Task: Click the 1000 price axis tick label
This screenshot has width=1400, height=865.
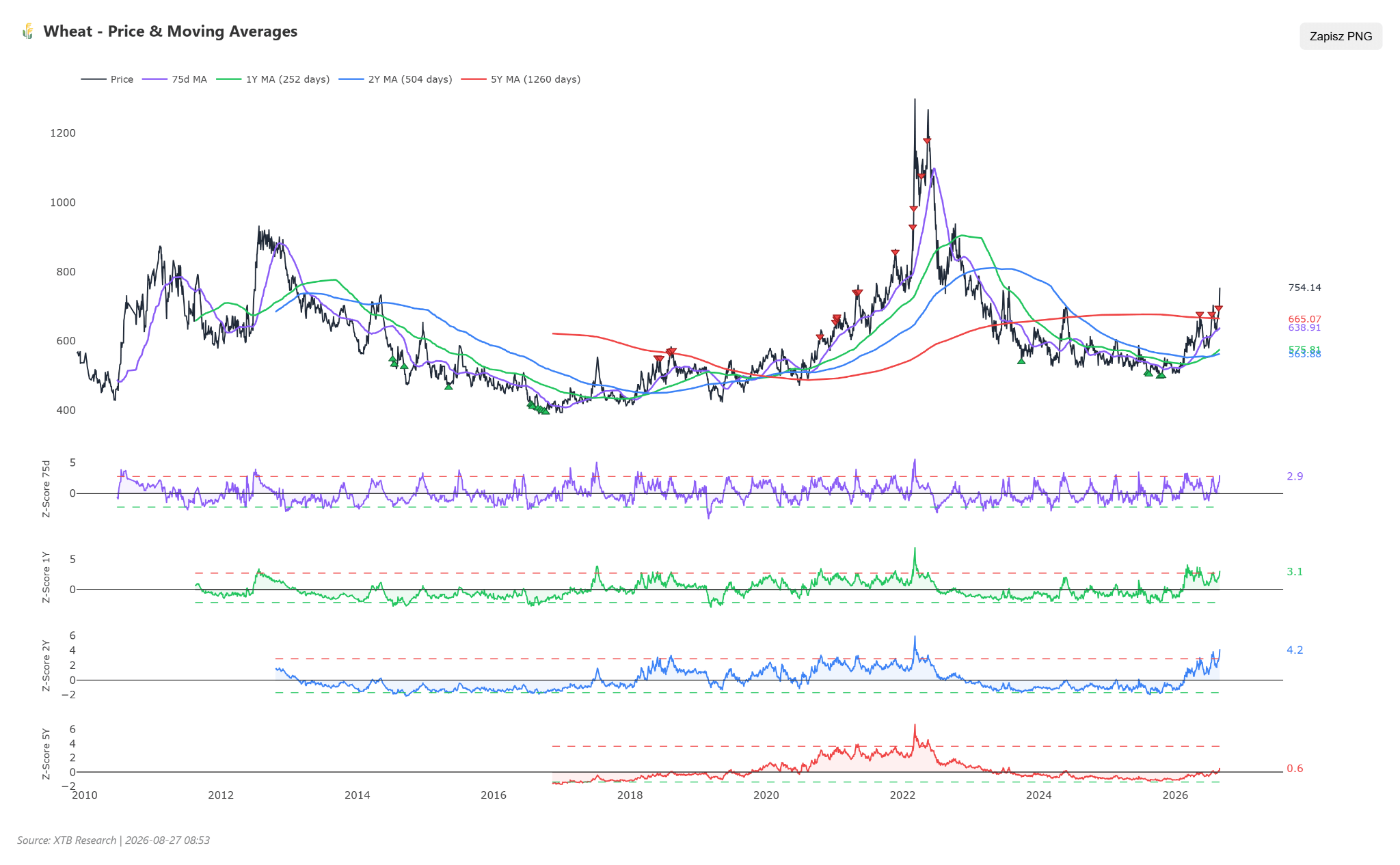Action: click(x=63, y=202)
